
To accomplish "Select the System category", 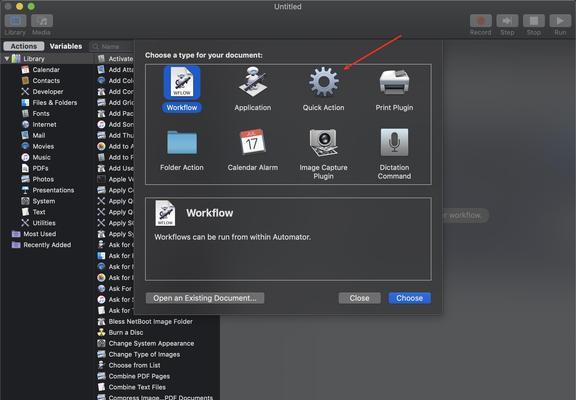I will [44, 201].
